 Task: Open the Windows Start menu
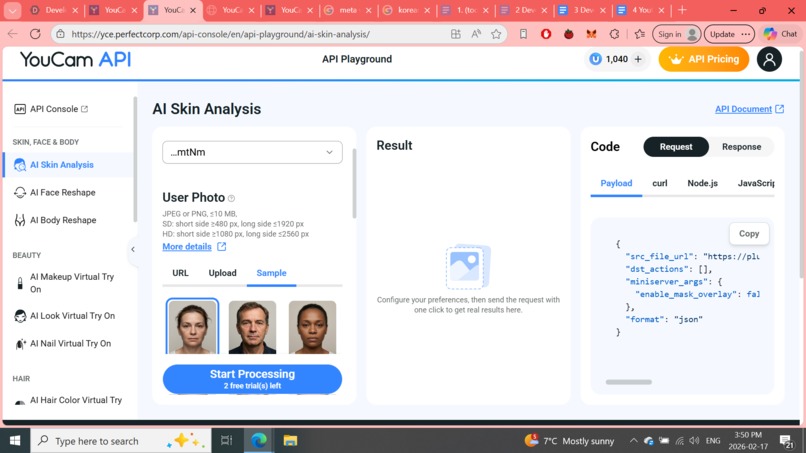coord(15,441)
